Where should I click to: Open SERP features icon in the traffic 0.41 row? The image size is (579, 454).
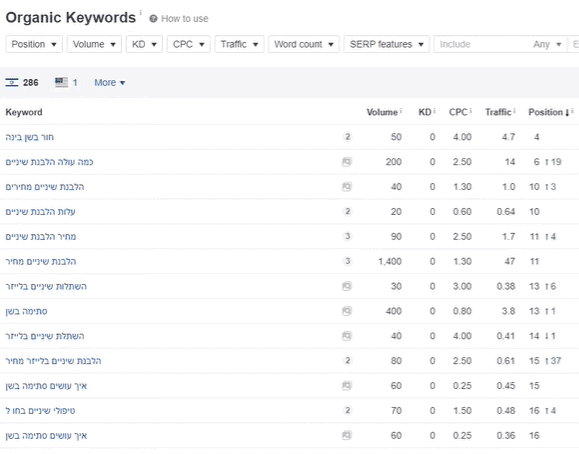pos(347,336)
